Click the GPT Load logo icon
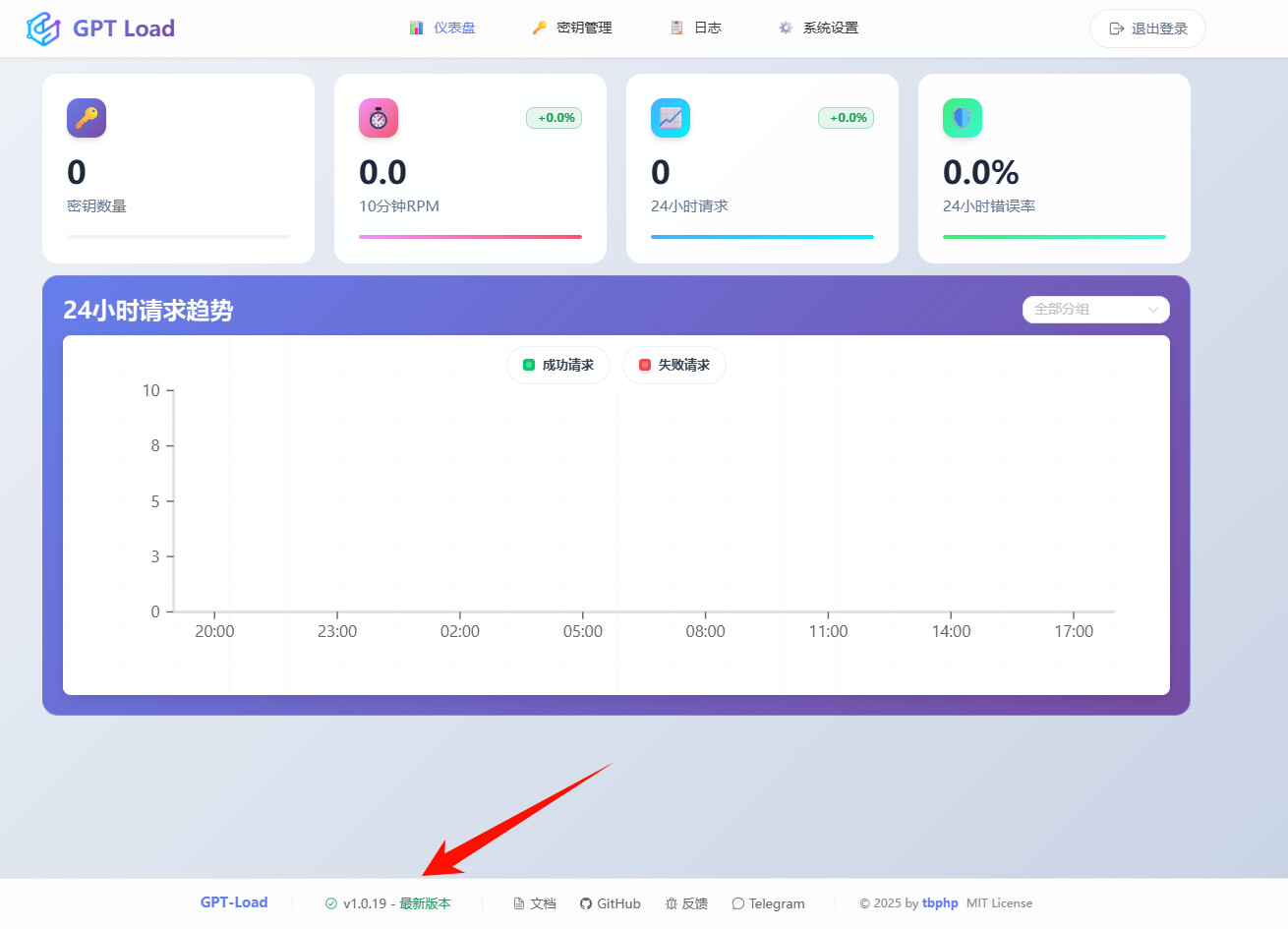This screenshot has height=929, width=1288. coord(43,29)
